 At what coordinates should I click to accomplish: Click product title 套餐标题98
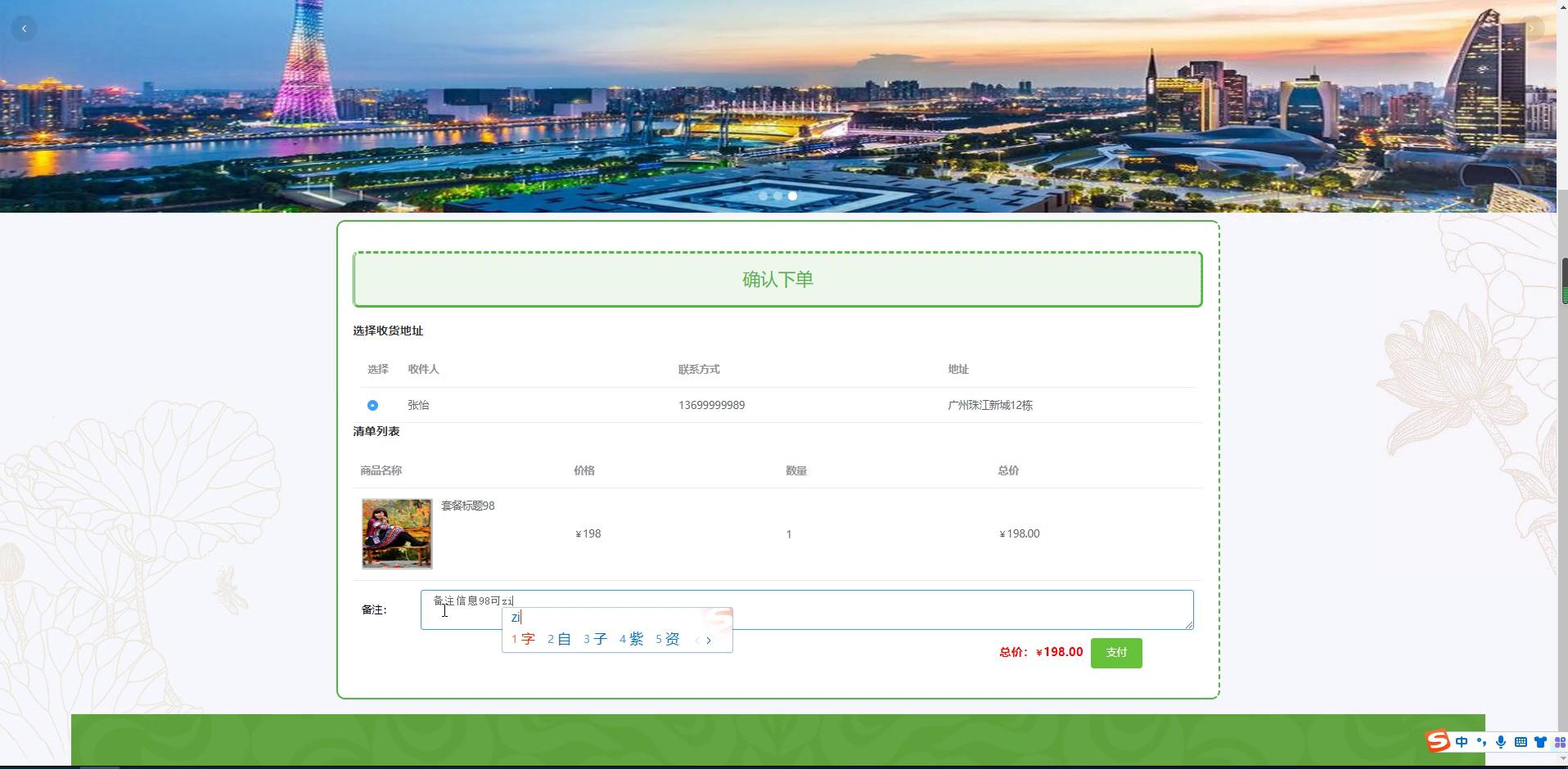(x=468, y=506)
